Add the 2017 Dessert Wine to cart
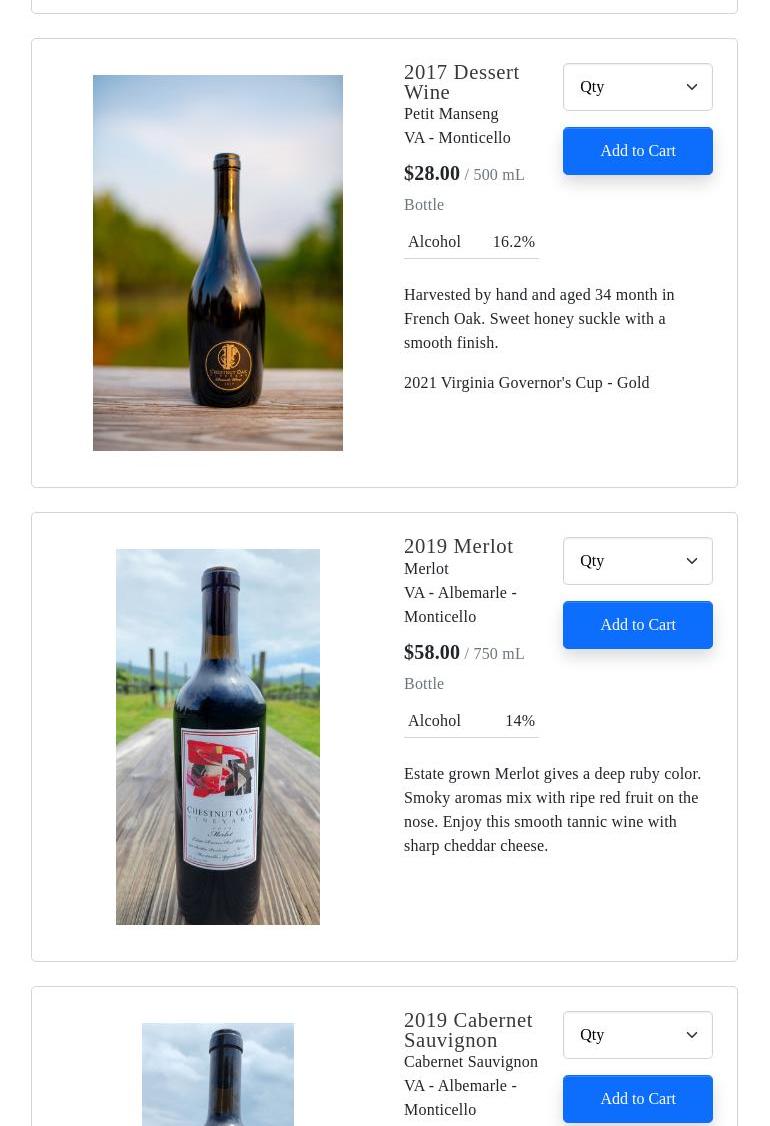 637,151
